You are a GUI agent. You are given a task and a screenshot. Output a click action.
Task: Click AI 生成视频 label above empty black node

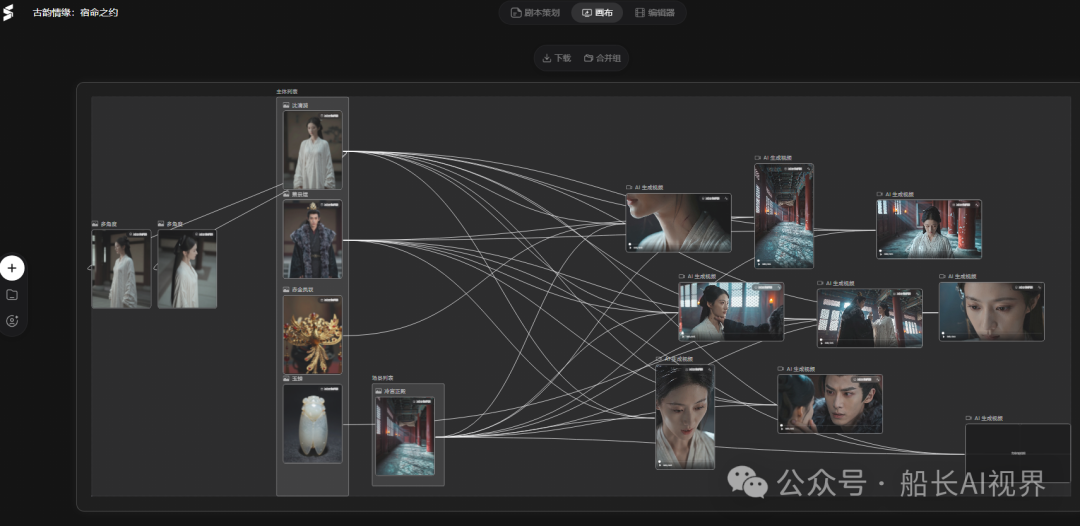(x=990, y=418)
